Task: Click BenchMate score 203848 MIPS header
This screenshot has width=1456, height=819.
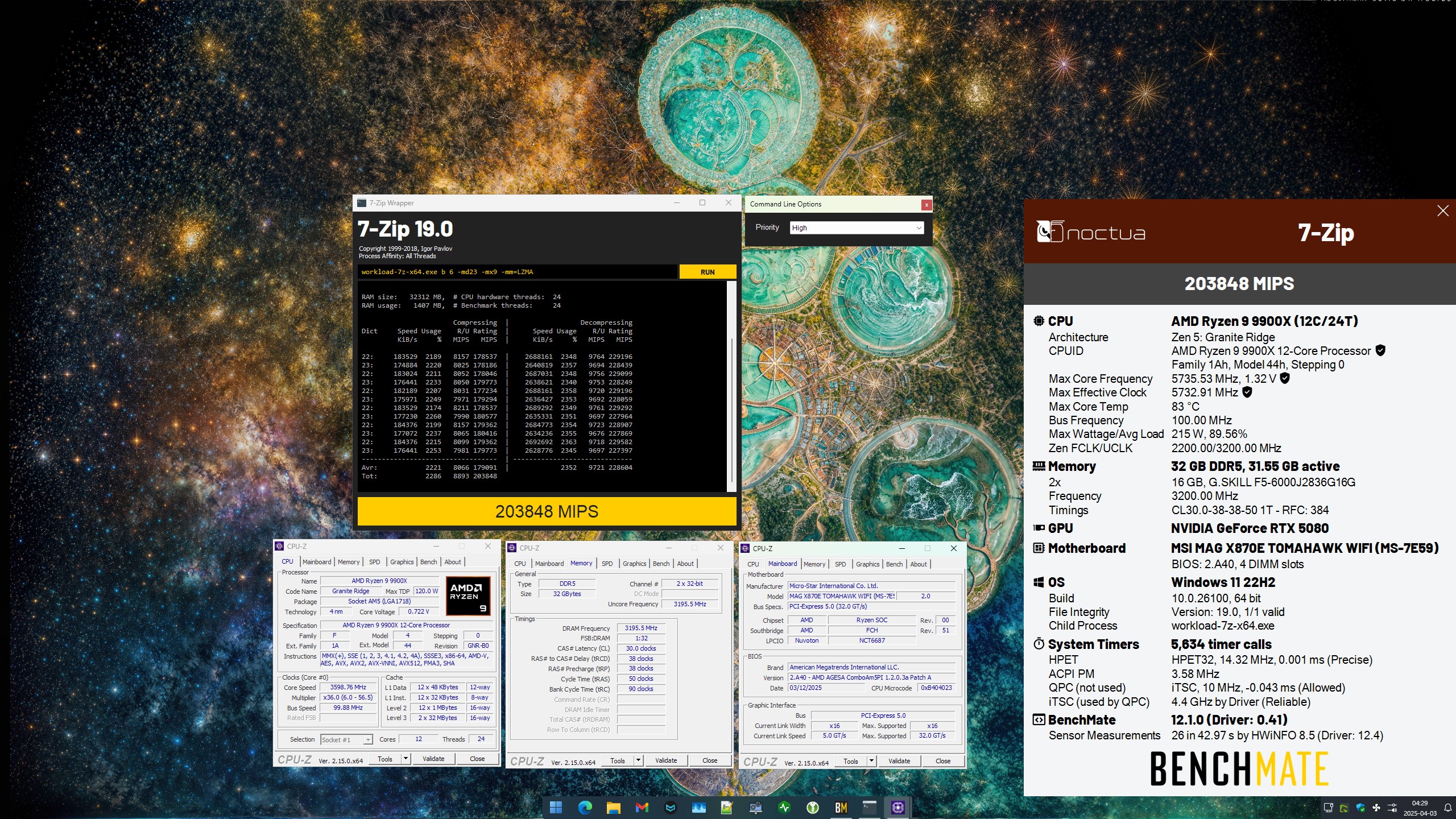Action: tap(1239, 284)
